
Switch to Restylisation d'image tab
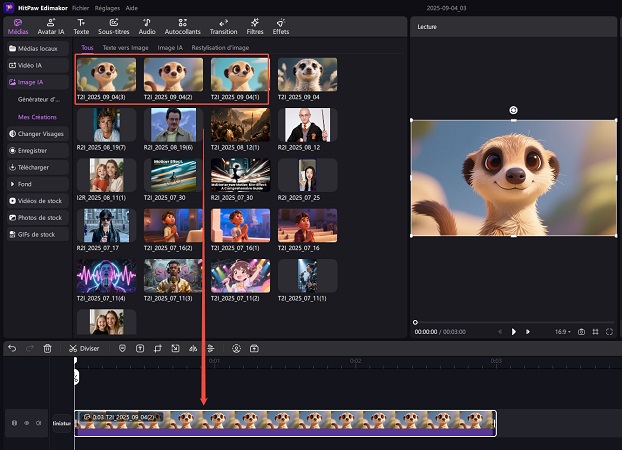220,48
